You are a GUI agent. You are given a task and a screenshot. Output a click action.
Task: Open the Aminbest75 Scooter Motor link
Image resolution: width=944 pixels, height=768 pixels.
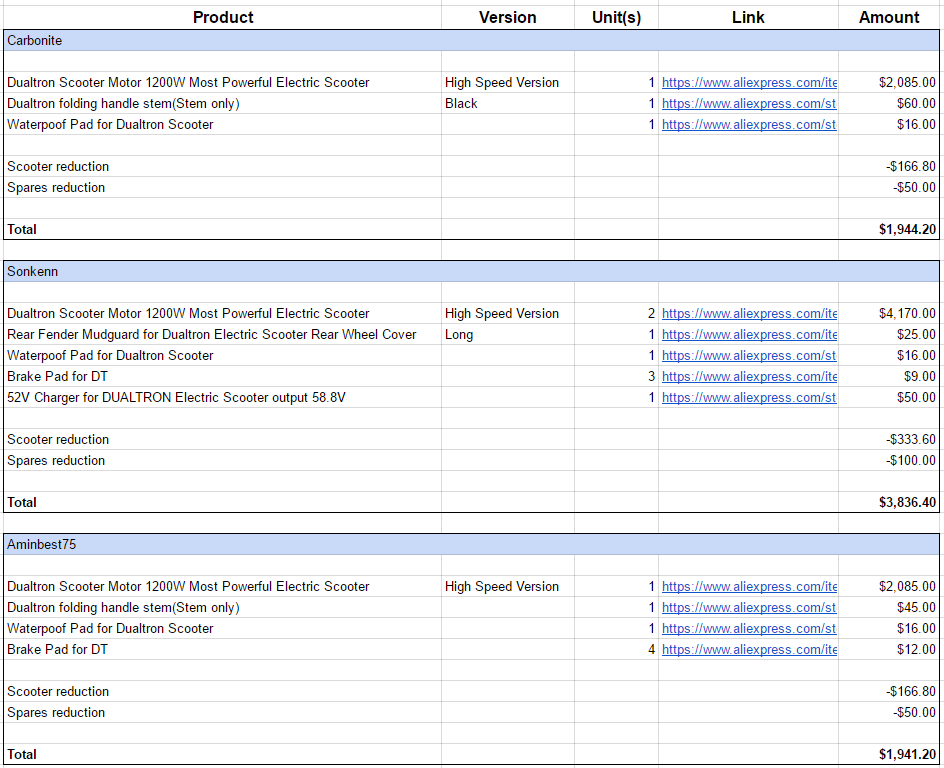(x=749, y=586)
